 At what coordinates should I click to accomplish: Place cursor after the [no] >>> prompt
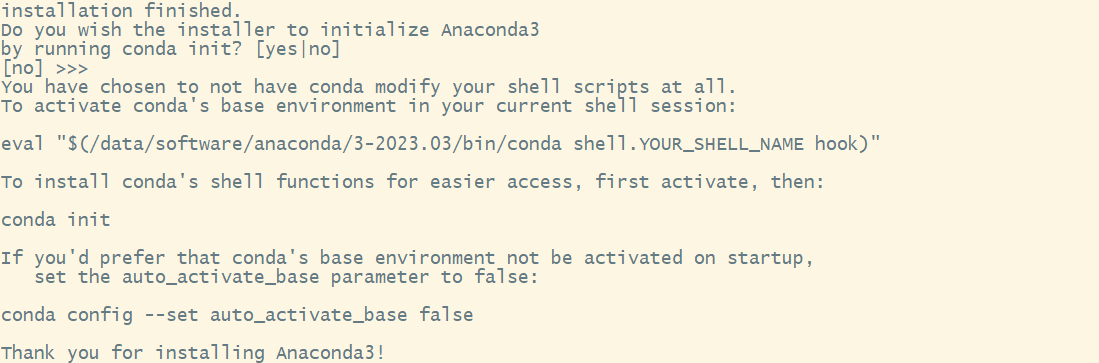[95, 69]
